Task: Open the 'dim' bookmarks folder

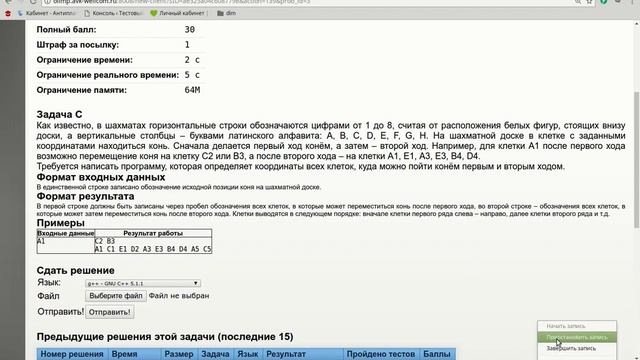Action: point(227,13)
